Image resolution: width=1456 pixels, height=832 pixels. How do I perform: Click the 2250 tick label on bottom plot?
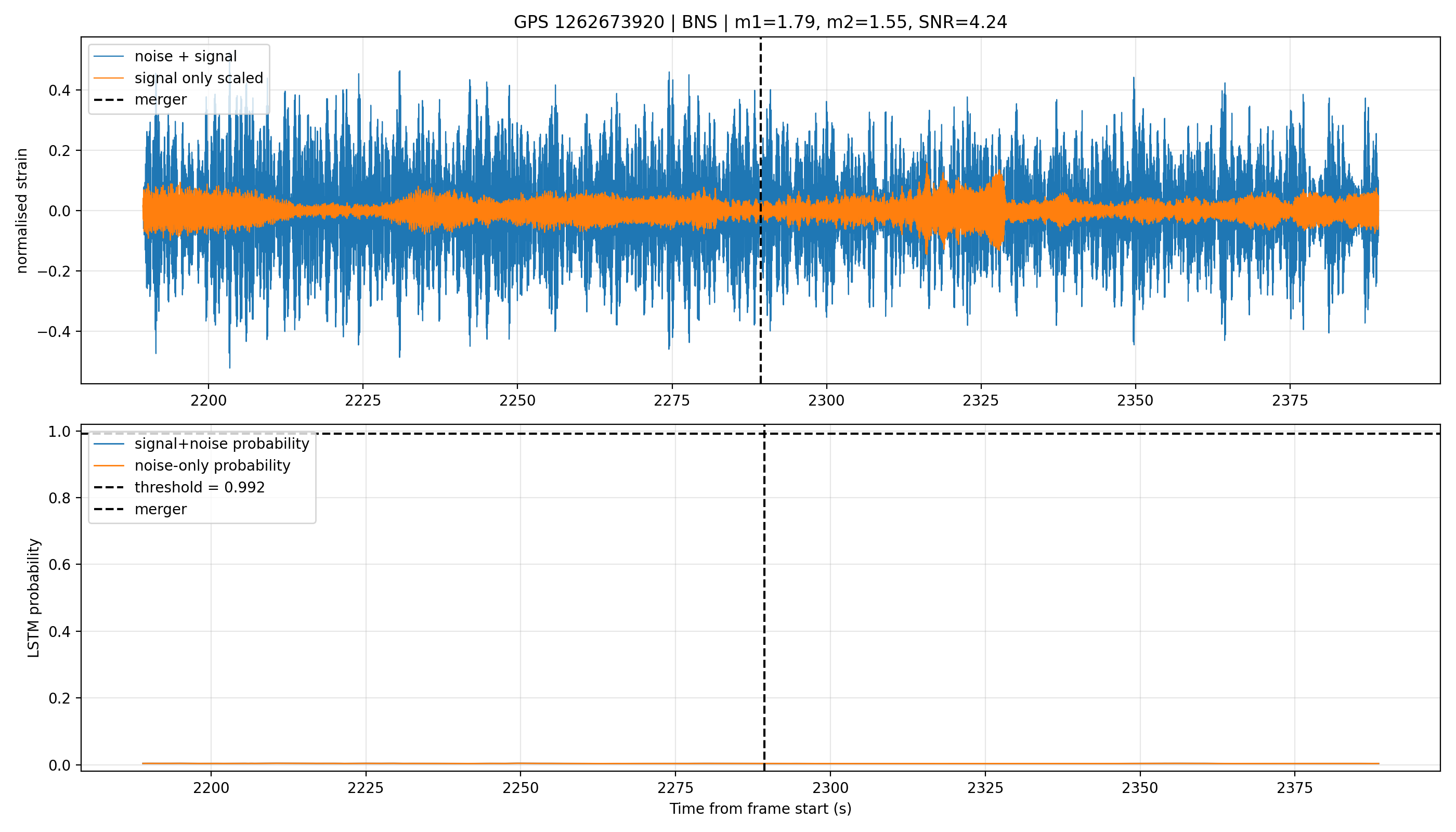pos(520,787)
